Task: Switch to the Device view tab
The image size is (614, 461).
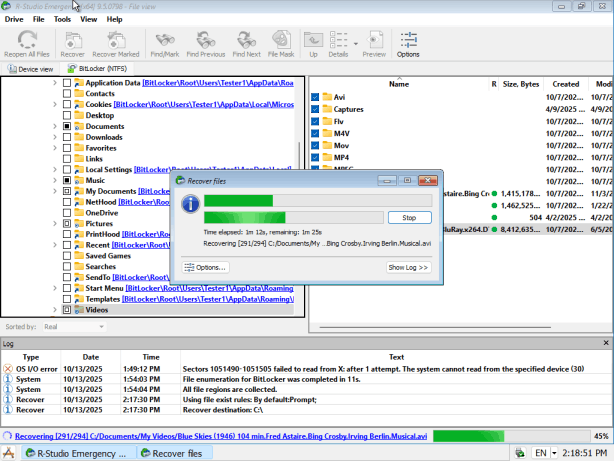Action: tap(31, 69)
